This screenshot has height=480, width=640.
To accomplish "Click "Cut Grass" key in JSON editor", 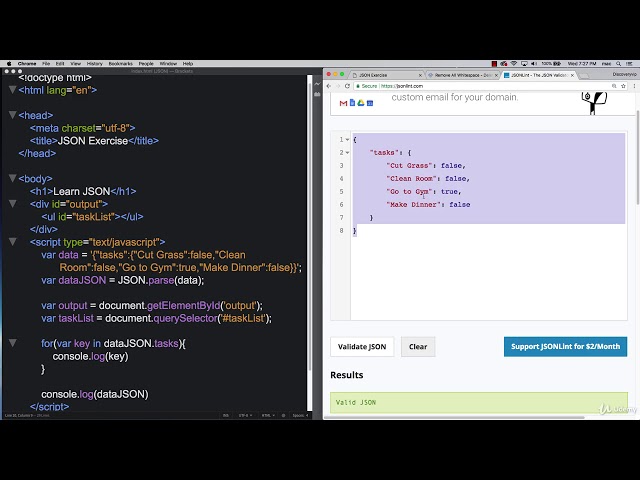I will [409, 165].
